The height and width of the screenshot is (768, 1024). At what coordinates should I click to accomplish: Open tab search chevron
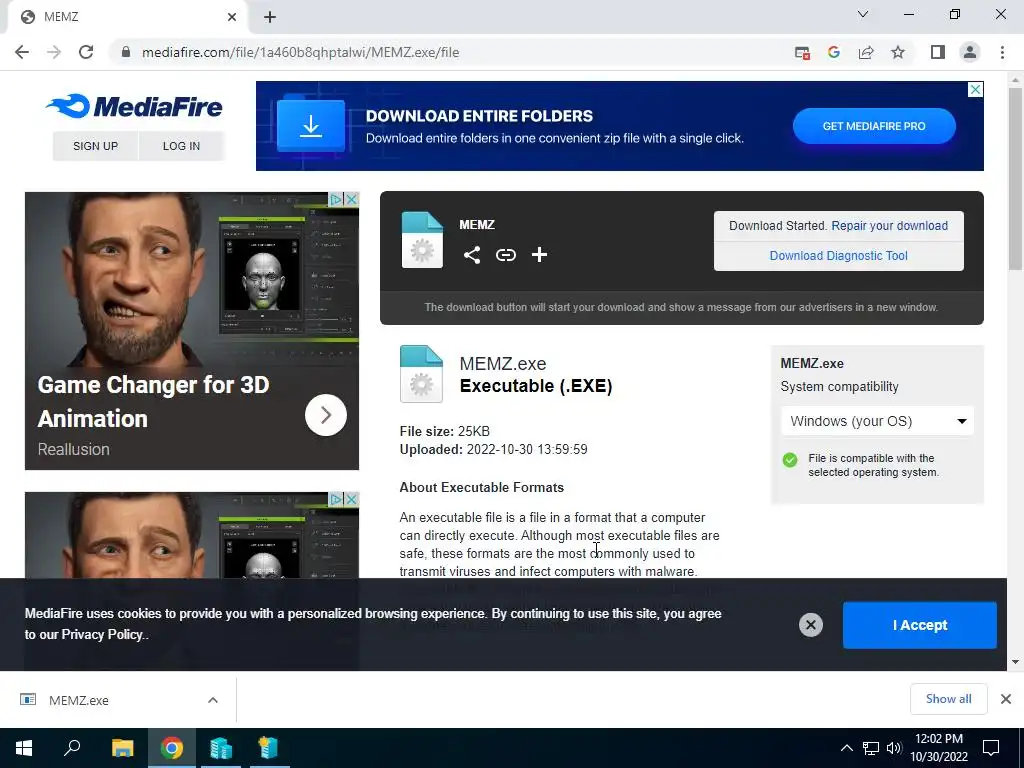click(x=863, y=14)
